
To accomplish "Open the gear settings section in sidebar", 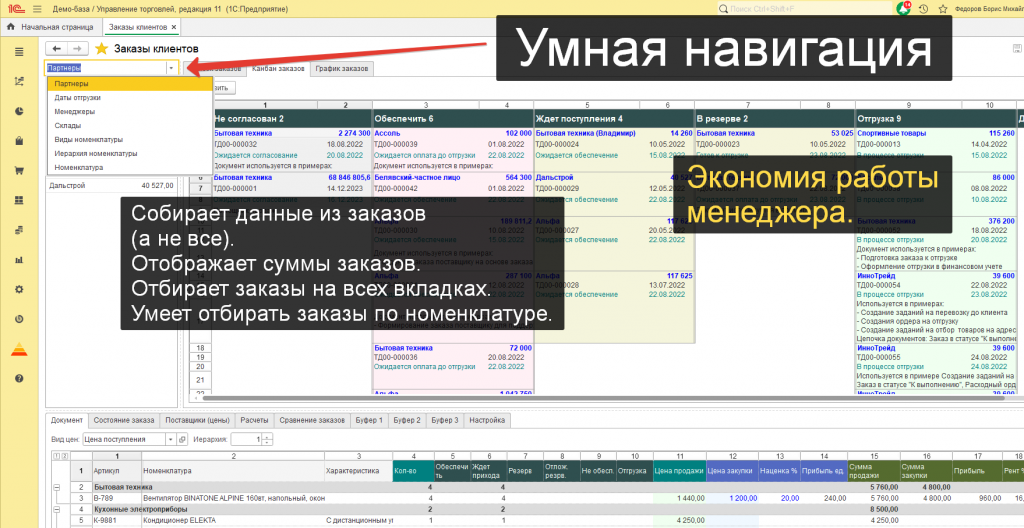I will pyautogui.click(x=19, y=289).
